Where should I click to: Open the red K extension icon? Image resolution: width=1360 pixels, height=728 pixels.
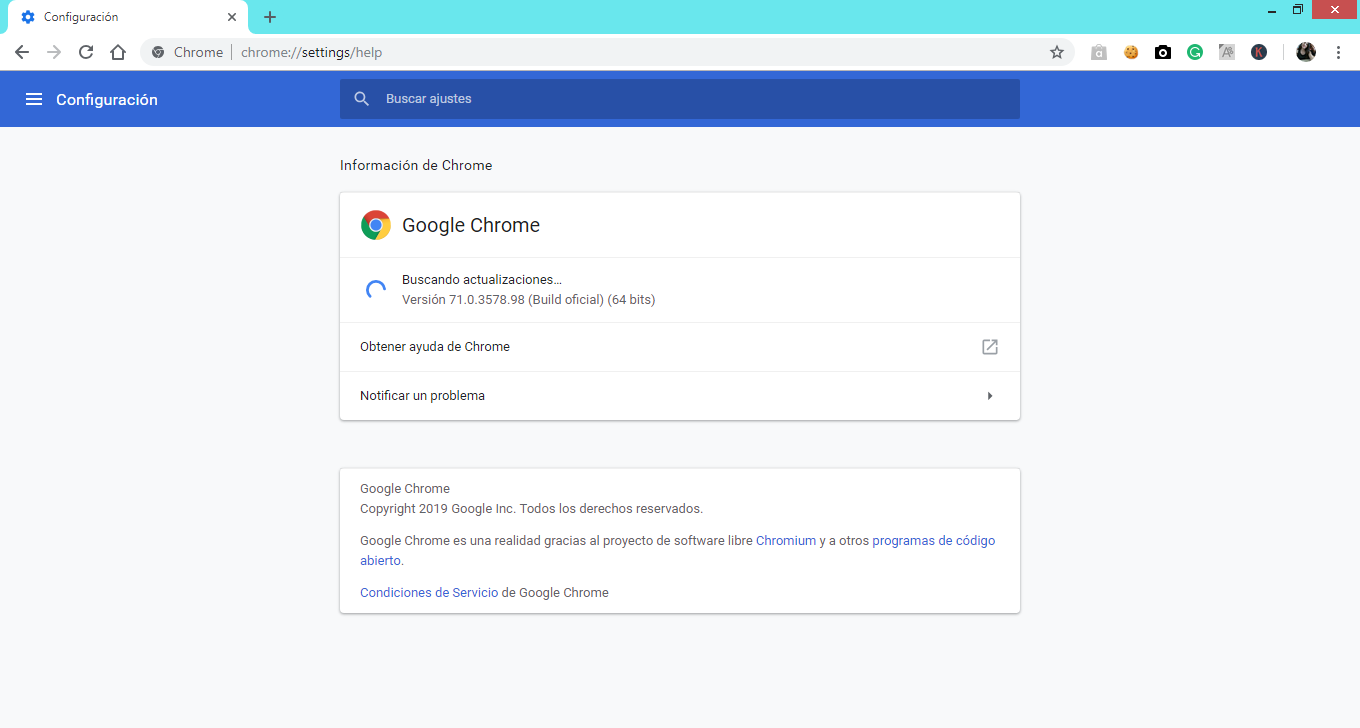pos(1259,52)
